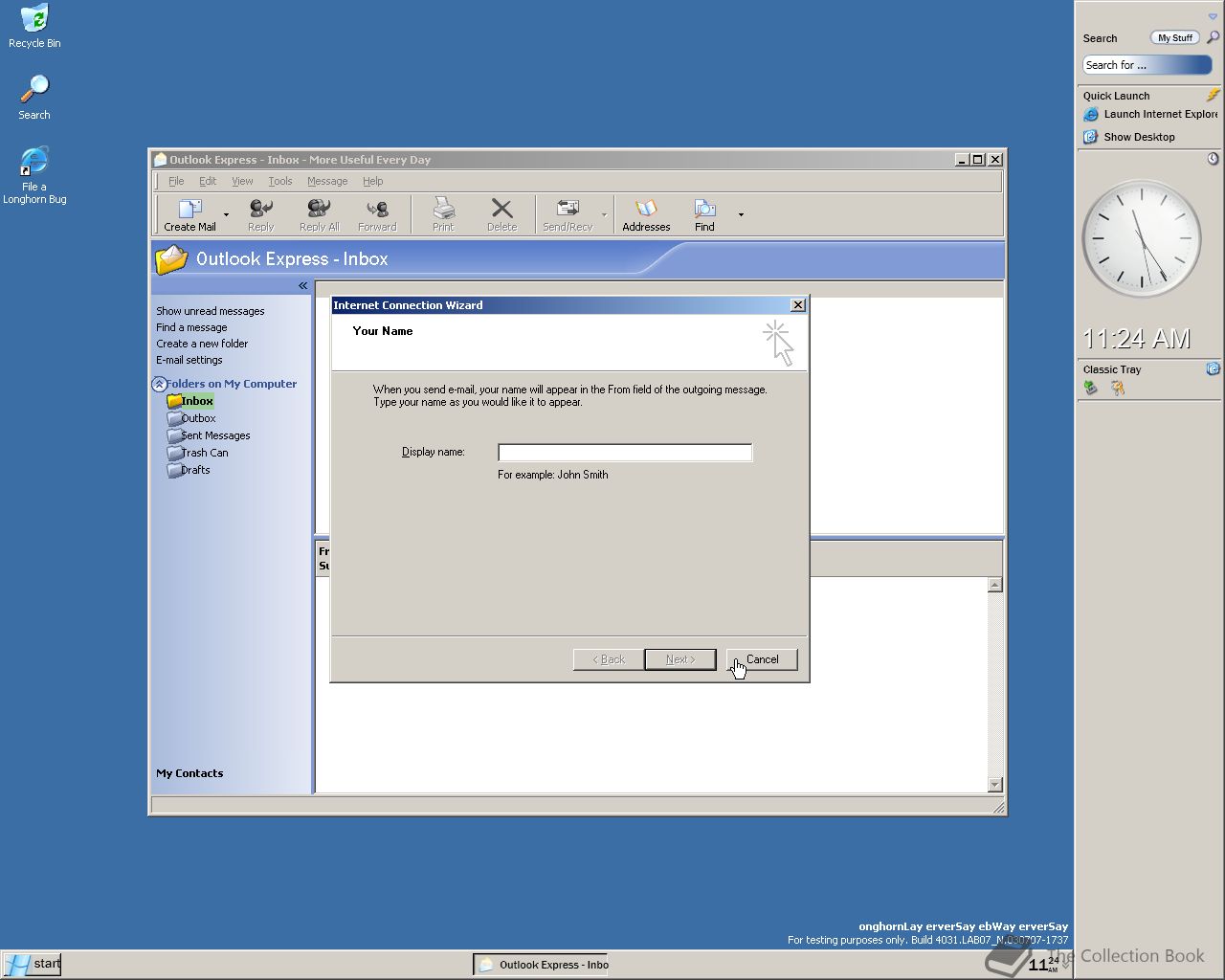Viewport: 1225px width, 980px height.
Task: Open Search desktop icon
Action: (34, 97)
